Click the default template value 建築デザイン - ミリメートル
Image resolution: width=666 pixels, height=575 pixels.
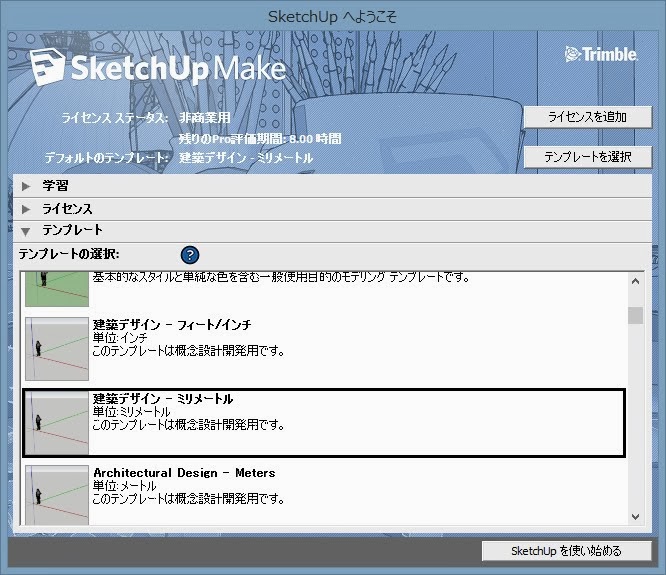click(x=246, y=158)
